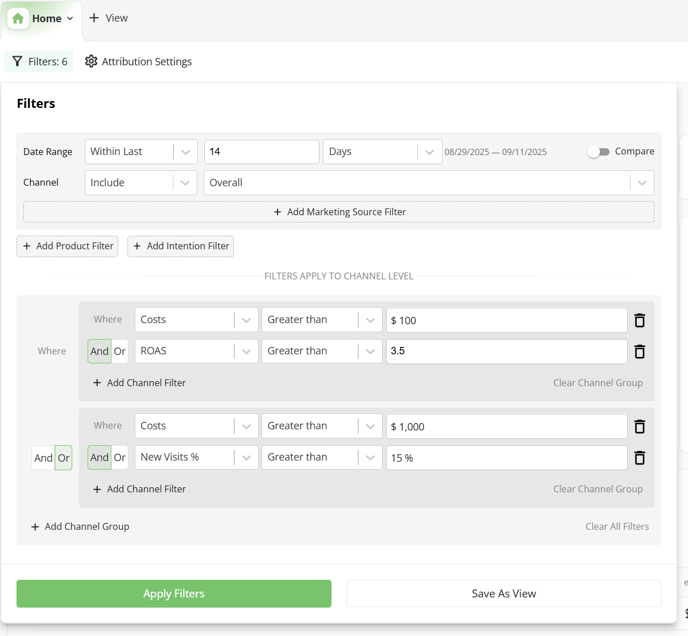This screenshot has height=636, width=688.
Task: Click Add Marketing Source Filter
Action: [339, 212]
